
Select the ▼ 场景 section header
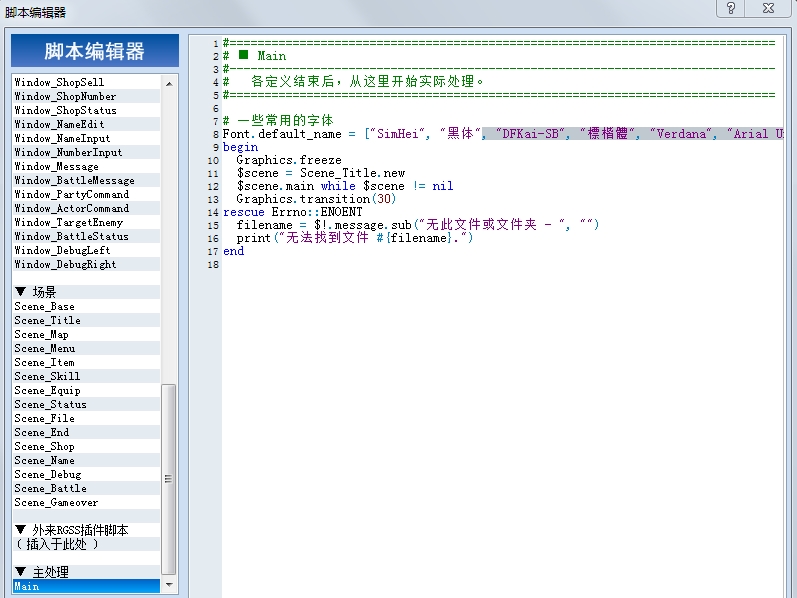click(x=86, y=292)
